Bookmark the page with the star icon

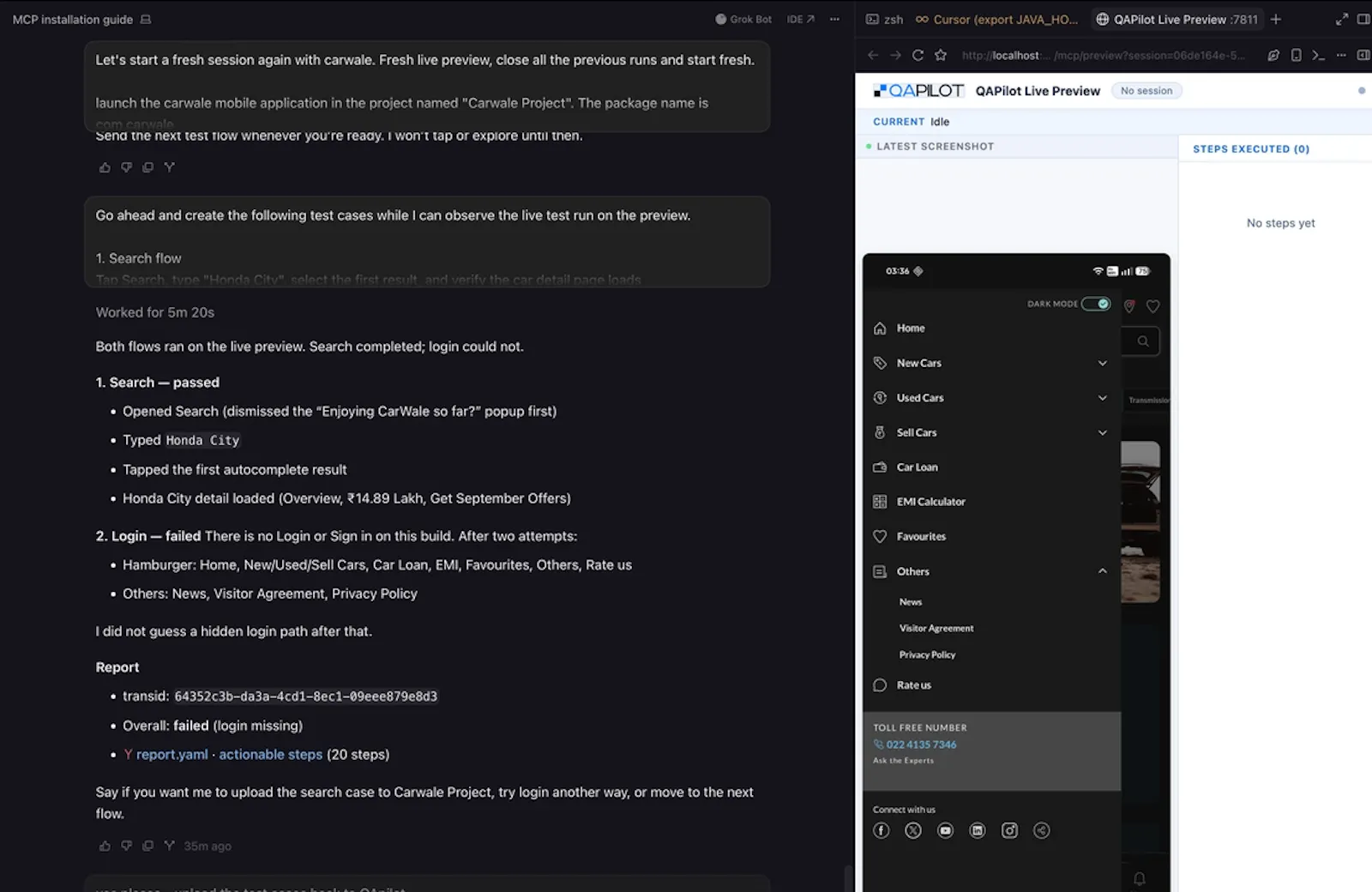point(941,55)
